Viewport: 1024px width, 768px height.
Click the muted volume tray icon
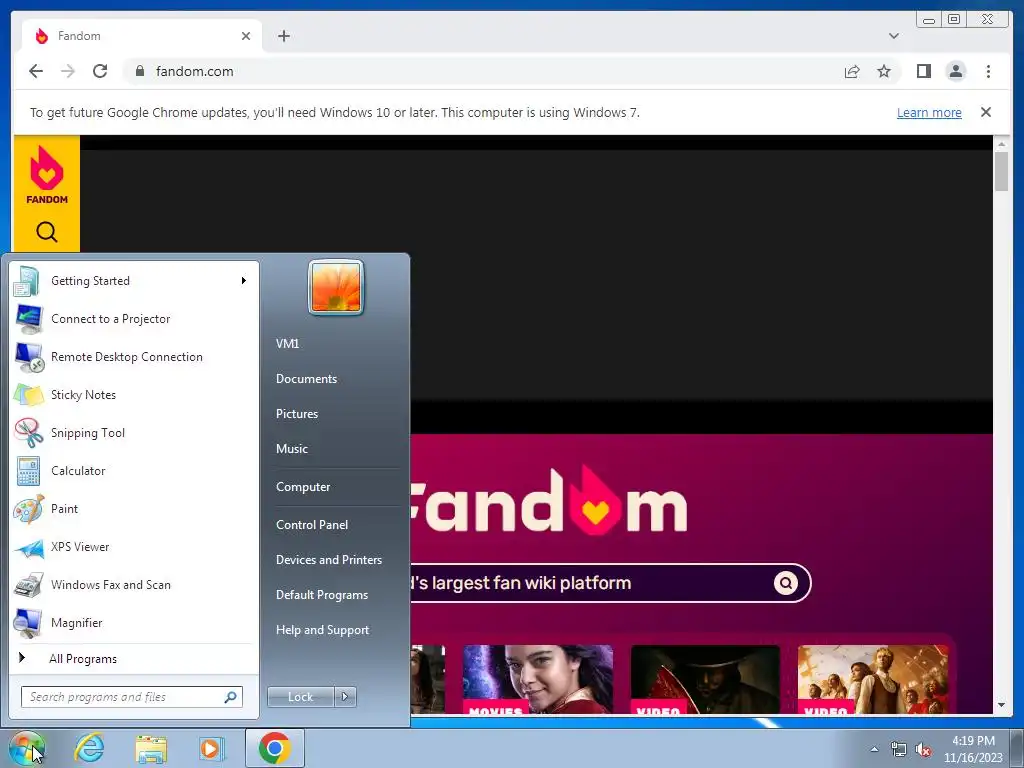click(923, 750)
